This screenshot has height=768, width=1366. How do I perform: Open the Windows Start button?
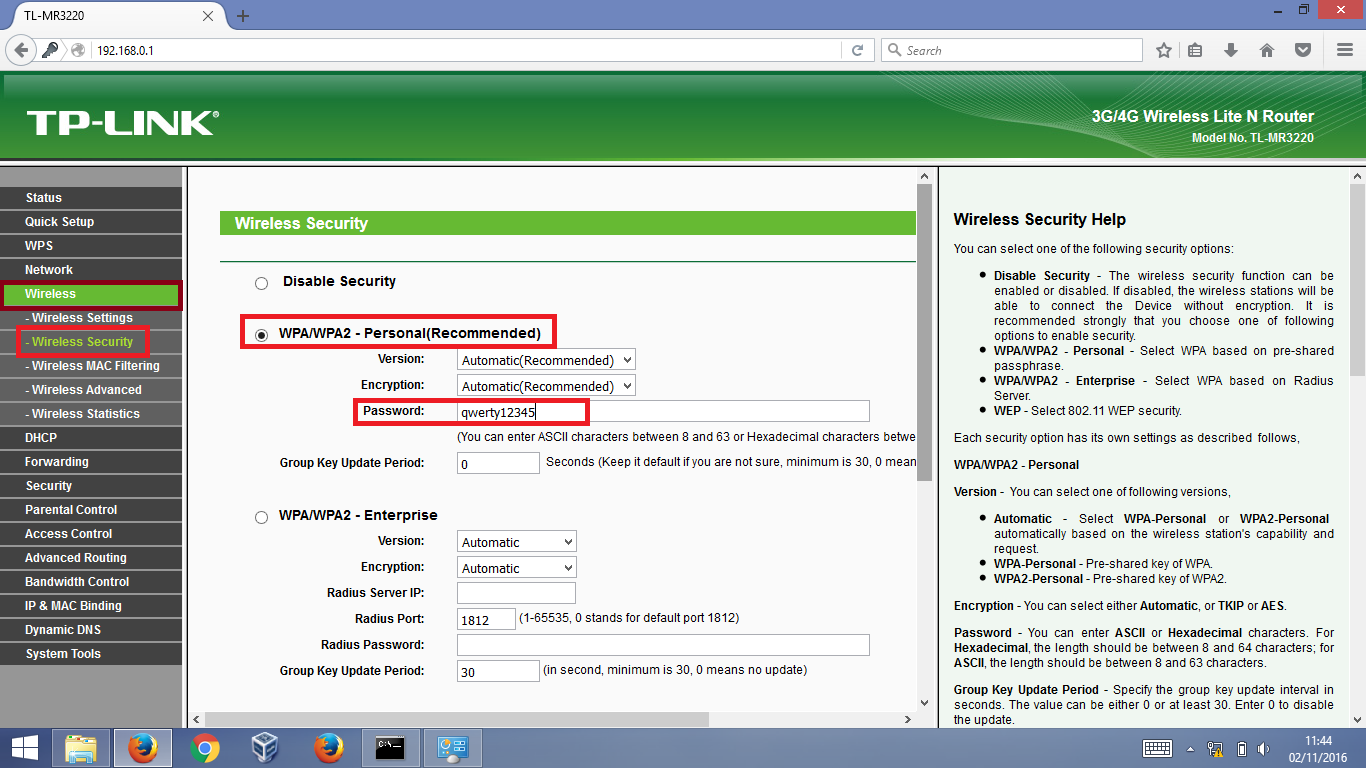coord(25,748)
